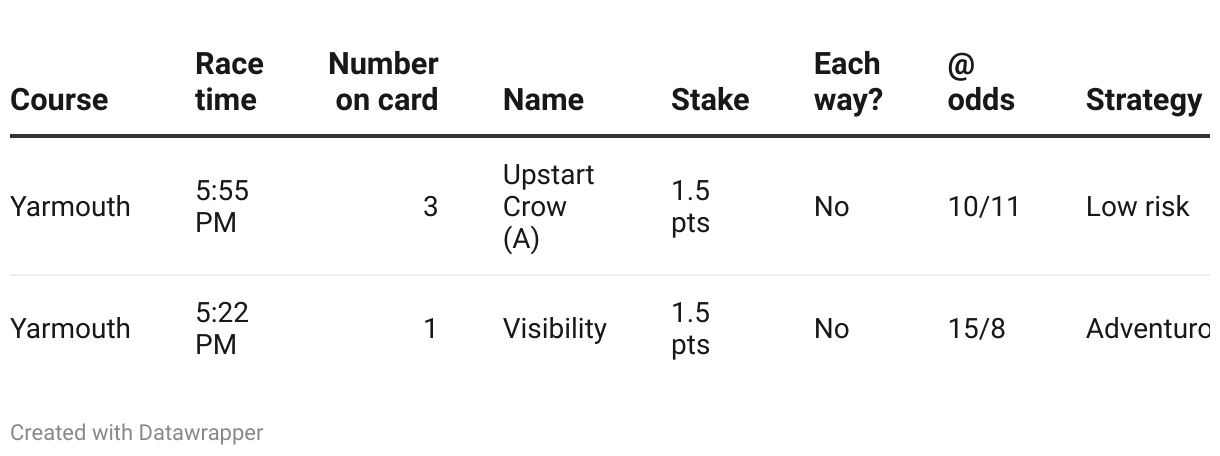Click the 5:55 PM race time cell

point(222,207)
